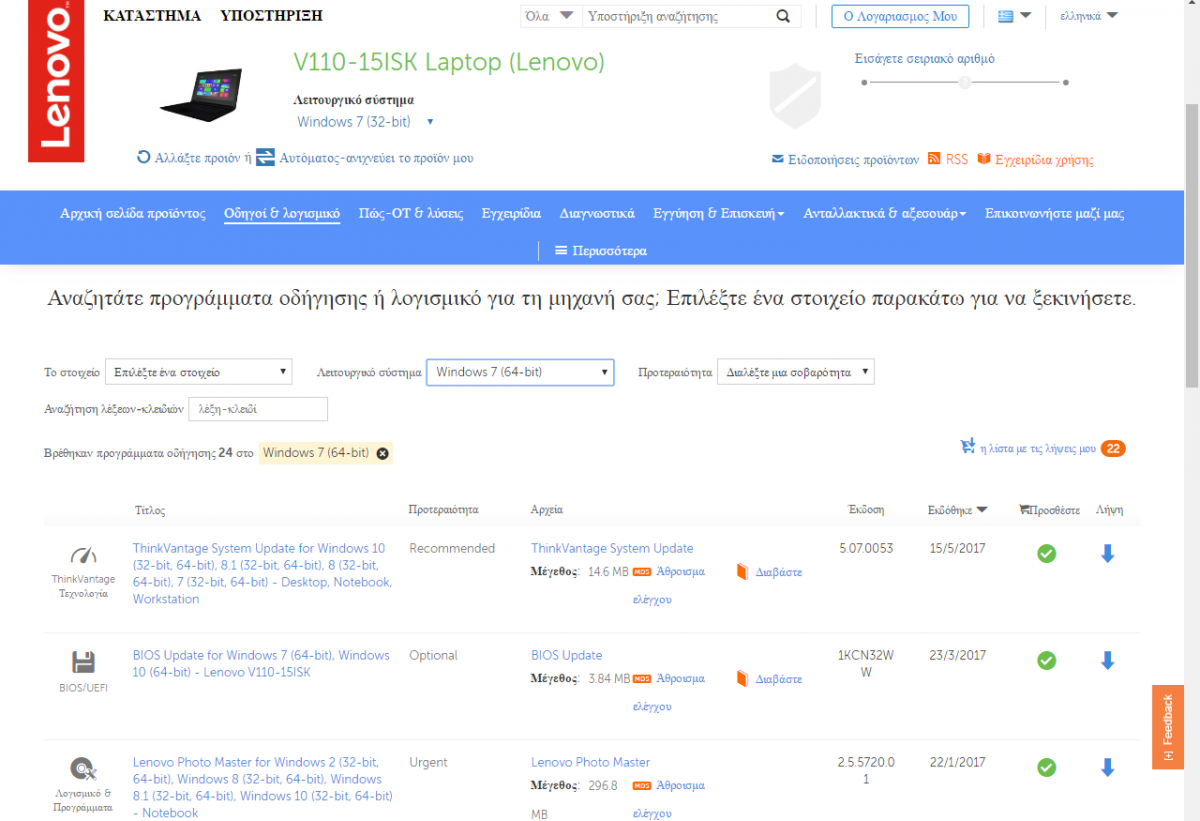Screen dimensions: 1200x821
Task: Click the MD5 badge for Lenovo Photo Master
Action: tap(642, 786)
